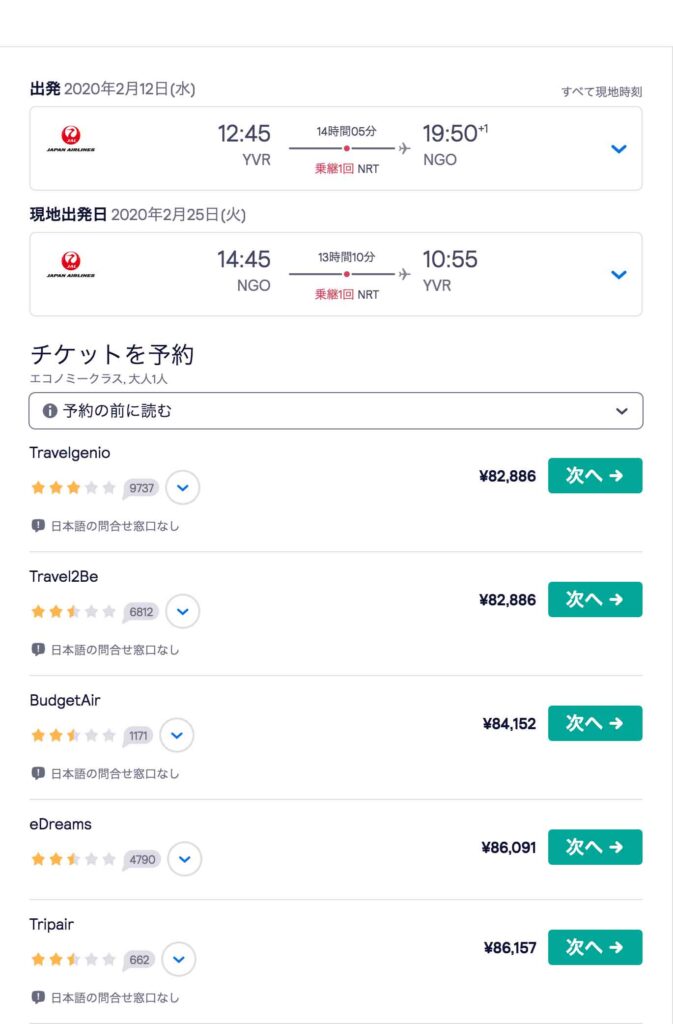Click 次へ for Travelgenio at ¥82,886
Image resolution: width=673 pixels, height=1024 pixels.
pos(594,476)
